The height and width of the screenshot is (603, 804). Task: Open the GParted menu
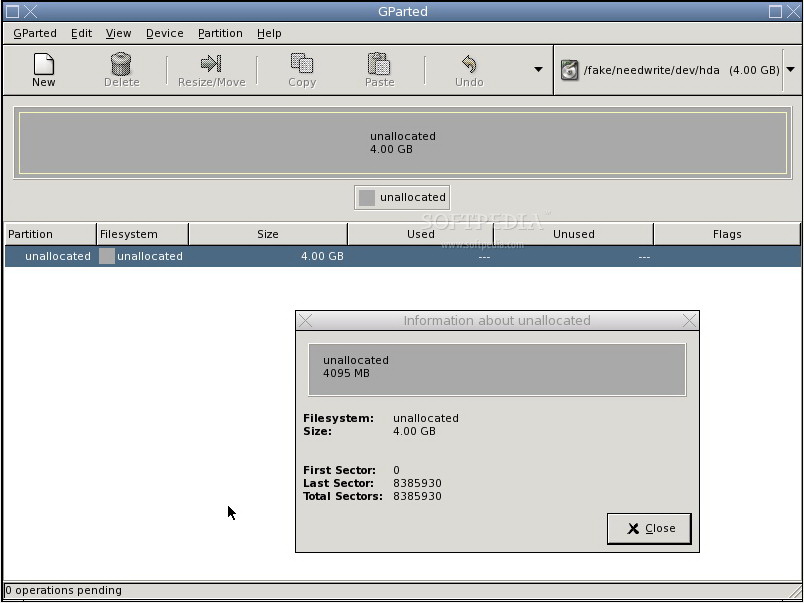click(x=35, y=33)
